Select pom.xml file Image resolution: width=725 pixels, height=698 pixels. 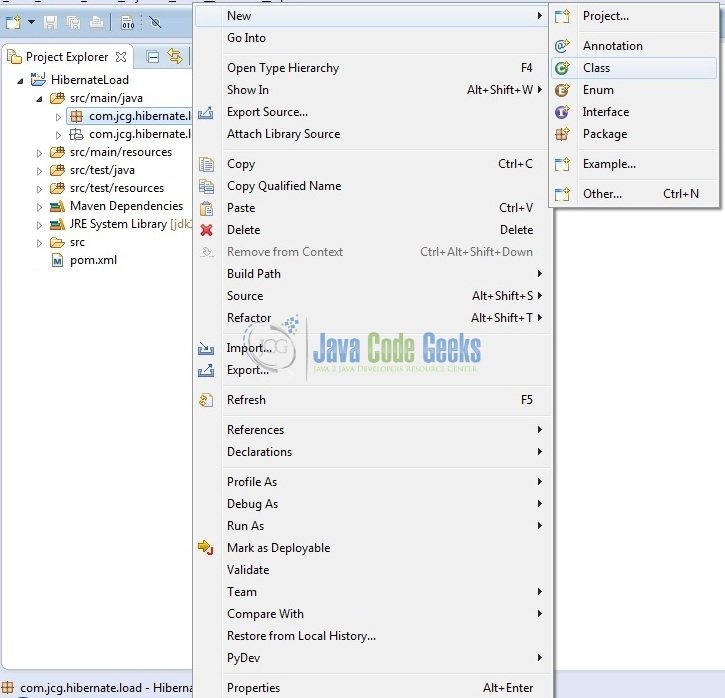tap(93, 260)
